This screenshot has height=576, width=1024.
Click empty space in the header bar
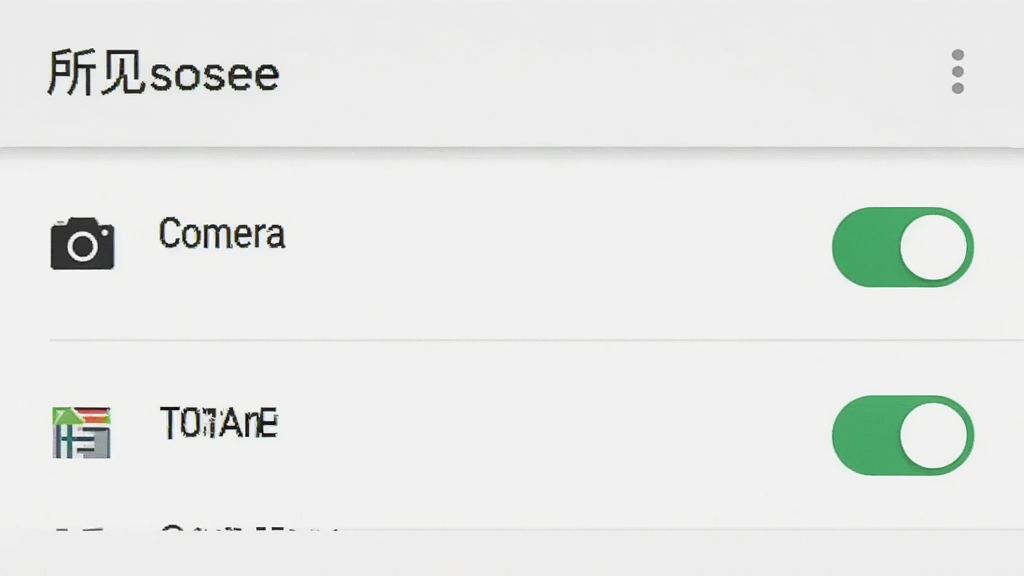coord(588,72)
